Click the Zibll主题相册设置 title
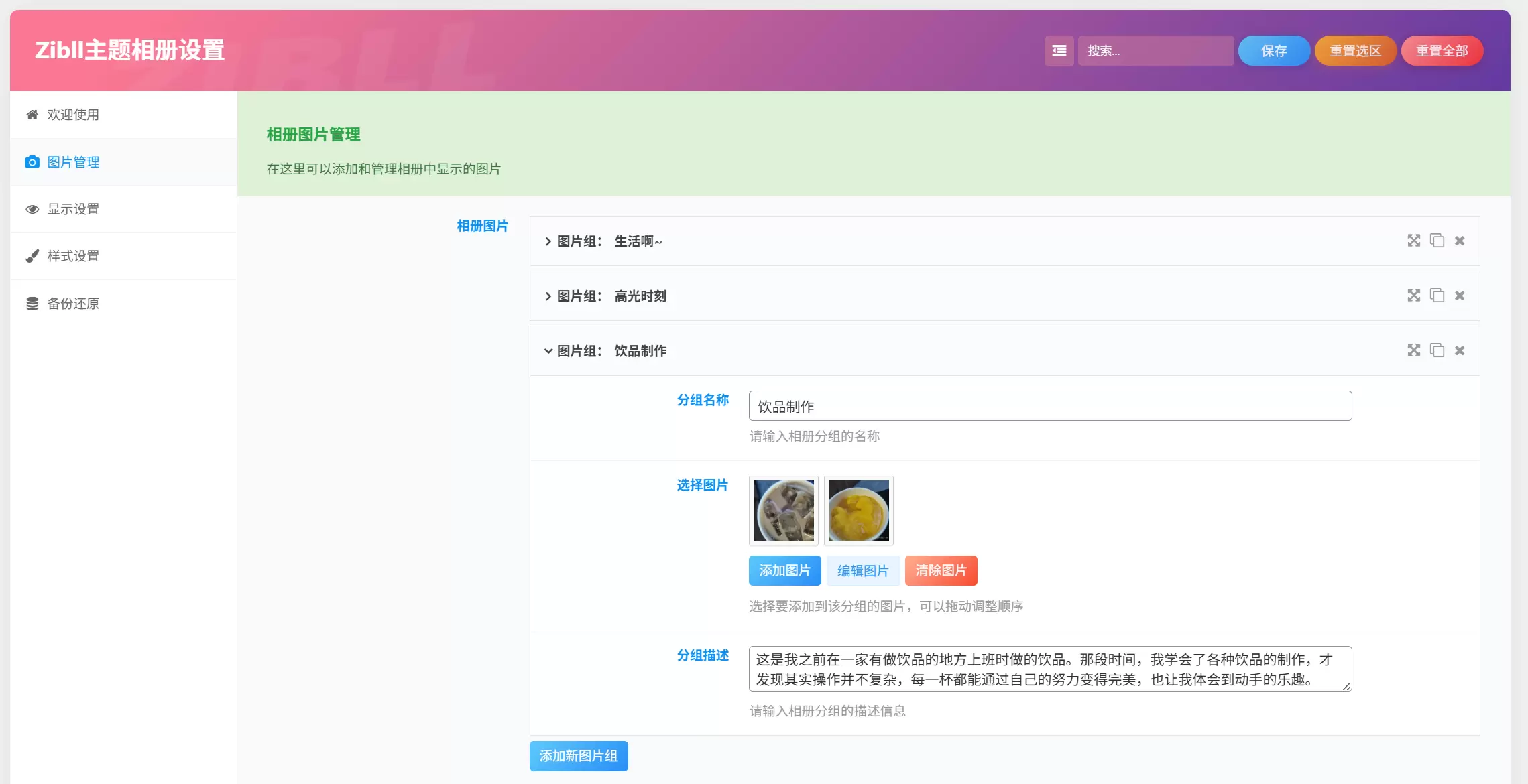Image resolution: width=1528 pixels, height=784 pixels. tap(130, 50)
